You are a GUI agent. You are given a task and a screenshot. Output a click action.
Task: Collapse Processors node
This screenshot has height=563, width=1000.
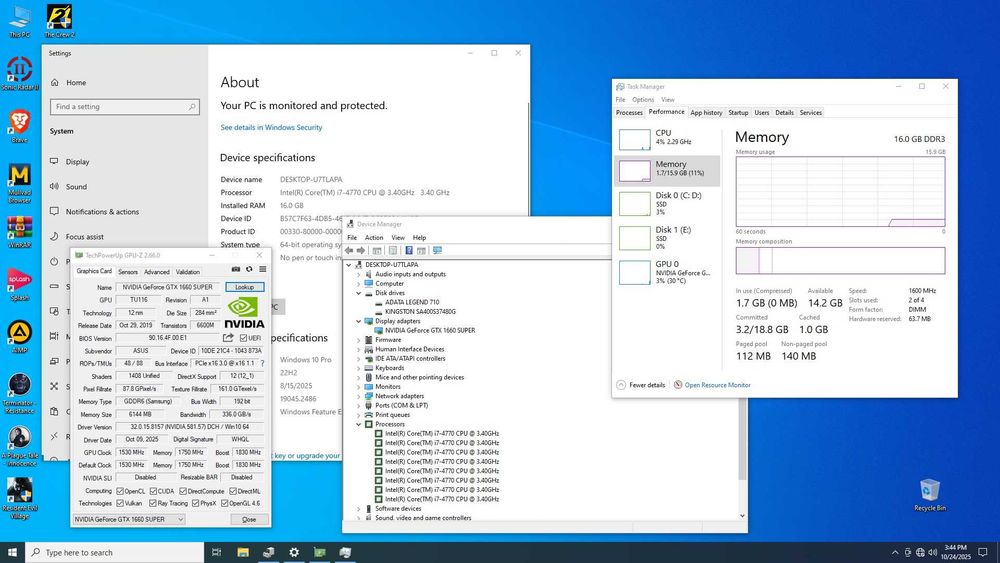pyautogui.click(x=358, y=424)
